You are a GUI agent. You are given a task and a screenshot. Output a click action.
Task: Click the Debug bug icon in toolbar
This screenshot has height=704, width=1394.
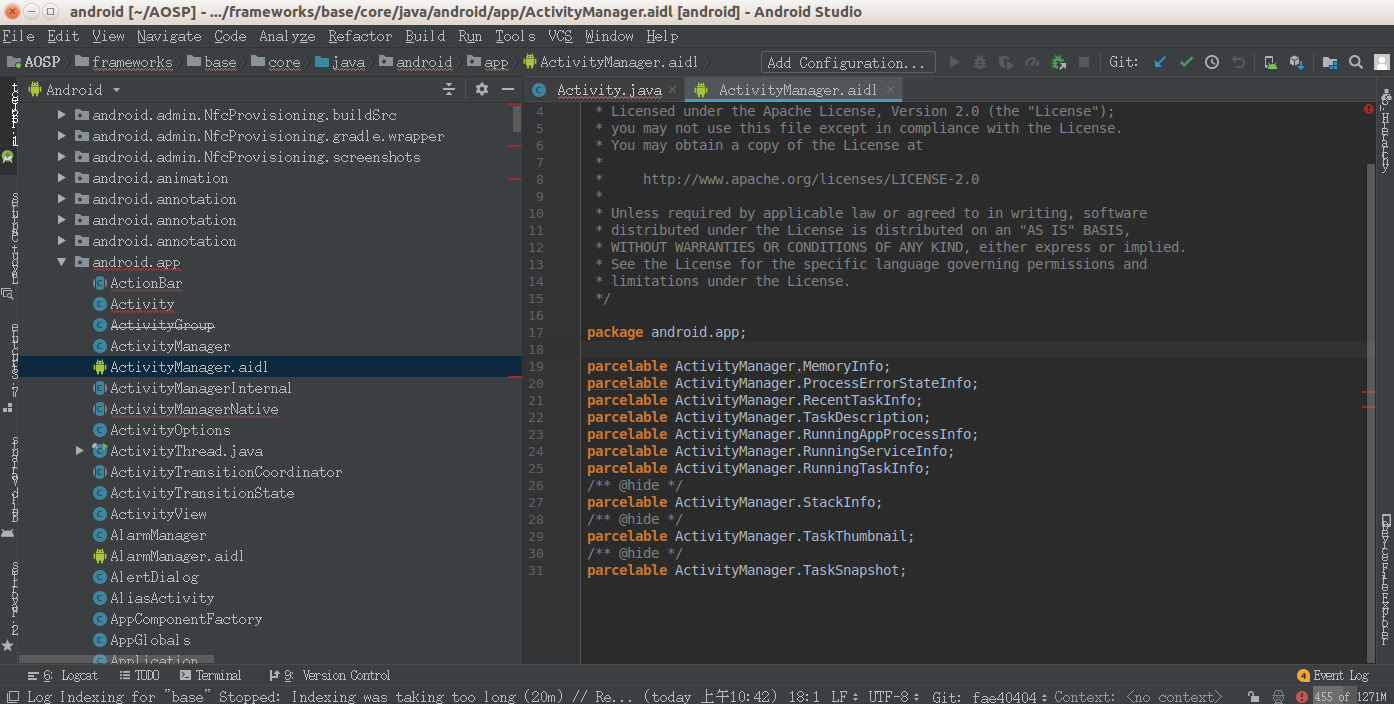click(x=980, y=62)
